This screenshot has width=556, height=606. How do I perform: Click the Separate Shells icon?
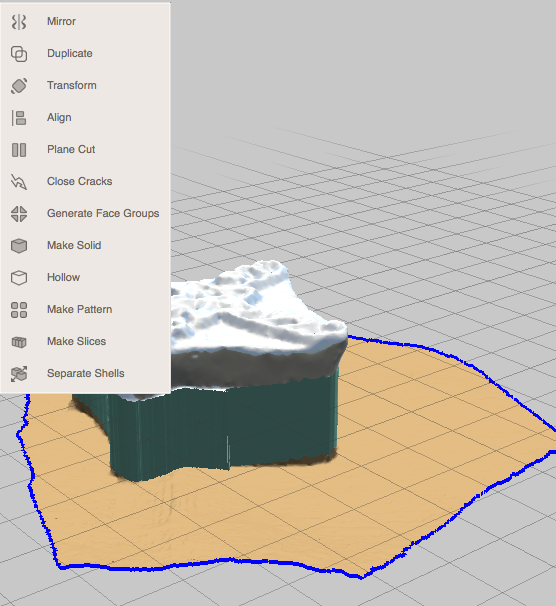[x=19, y=374]
